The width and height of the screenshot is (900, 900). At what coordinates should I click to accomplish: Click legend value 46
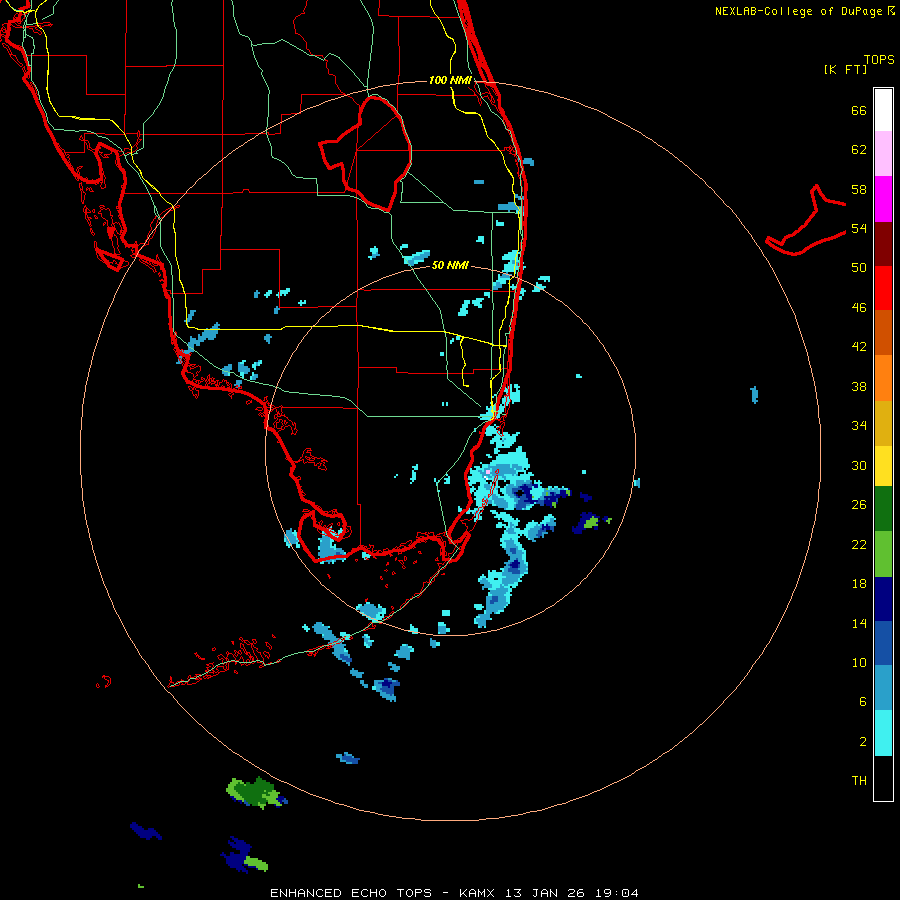tap(859, 307)
